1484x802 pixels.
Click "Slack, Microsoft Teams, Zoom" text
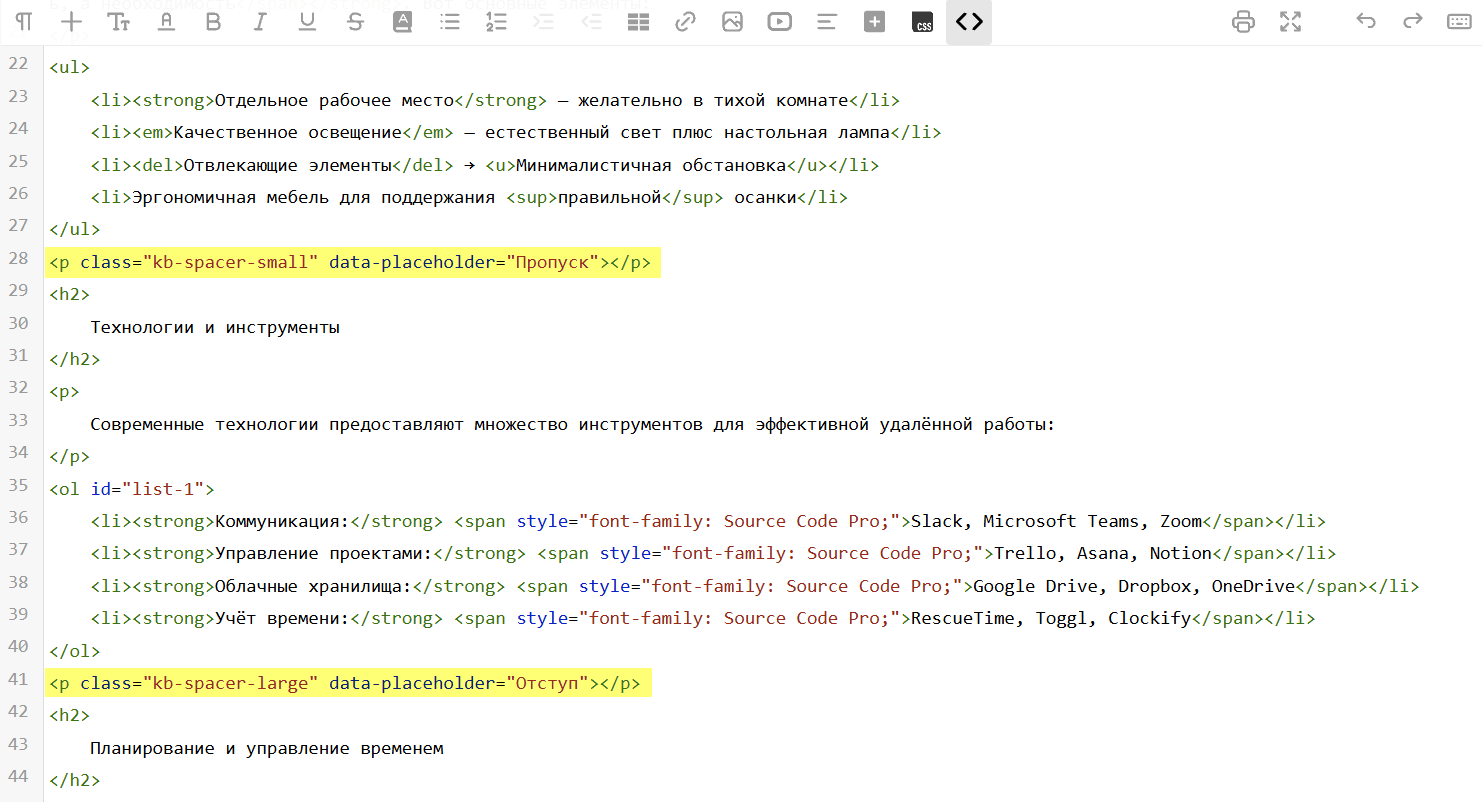click(x=1056, y=521)
